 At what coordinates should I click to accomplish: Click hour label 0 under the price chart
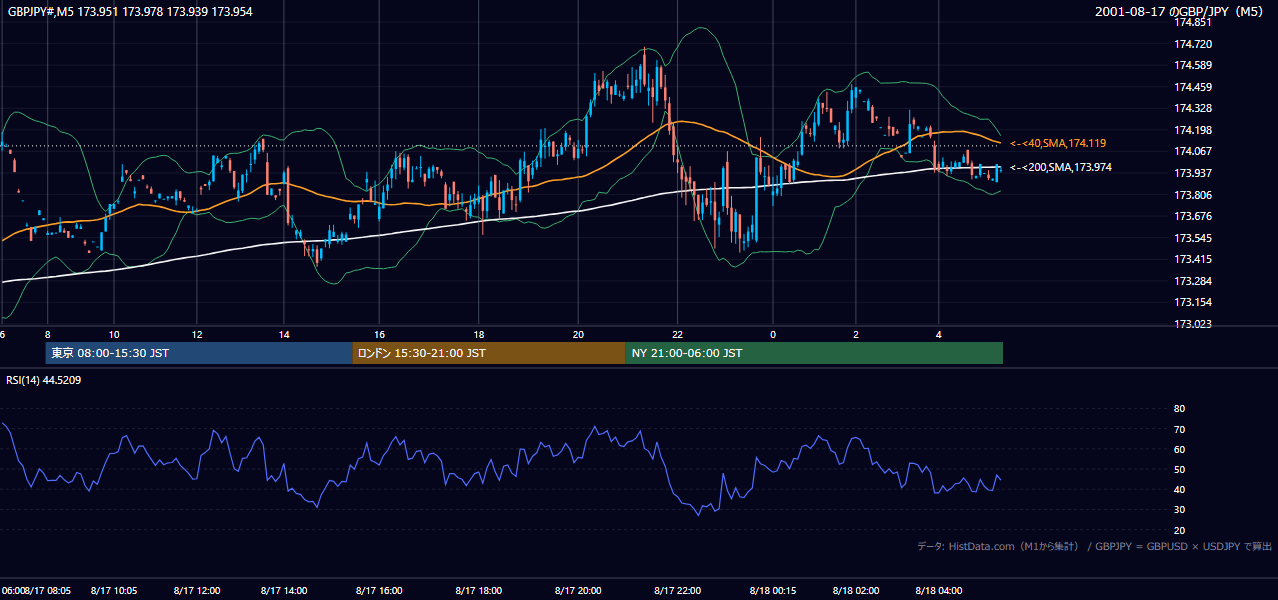click(773, 334)
